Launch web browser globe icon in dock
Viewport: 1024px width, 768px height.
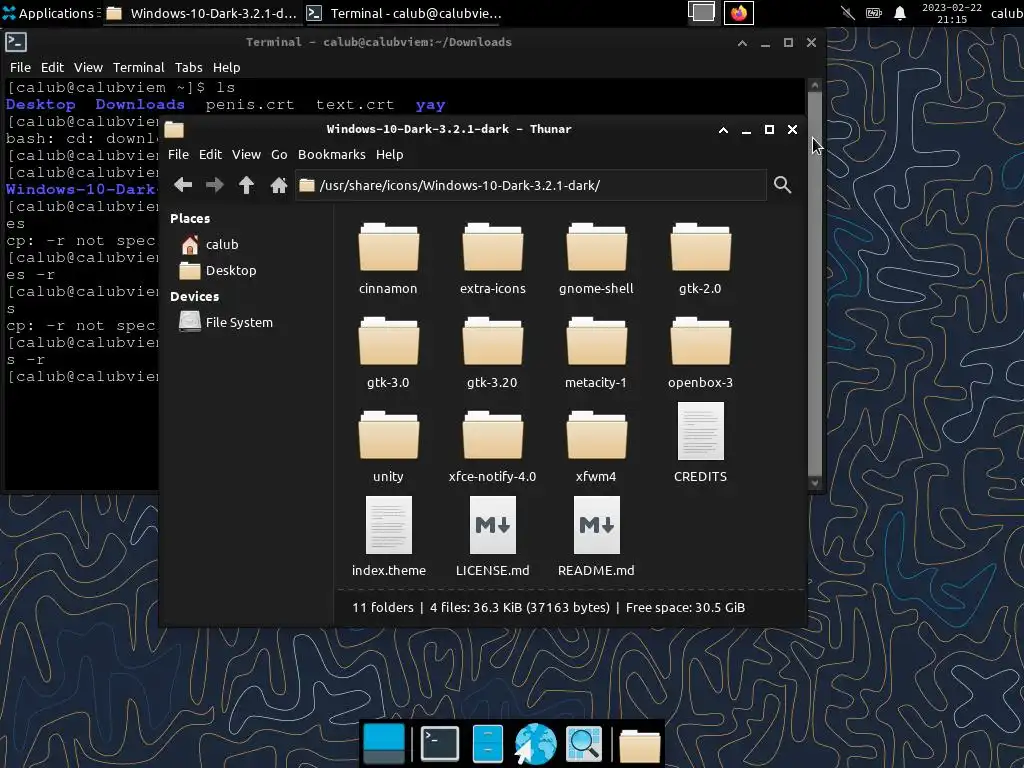coord(536,744)
